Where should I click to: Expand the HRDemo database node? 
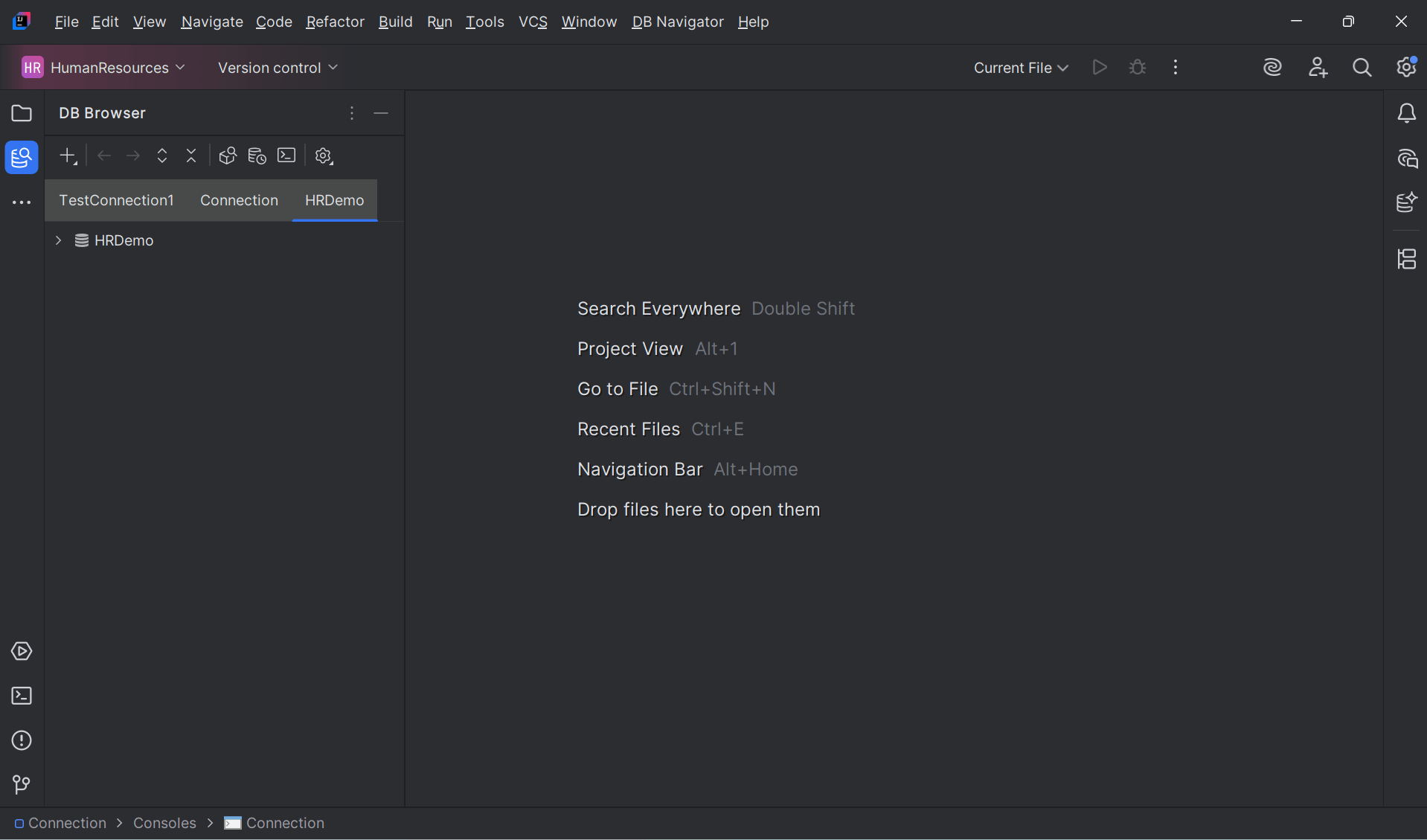pos(58,240)
